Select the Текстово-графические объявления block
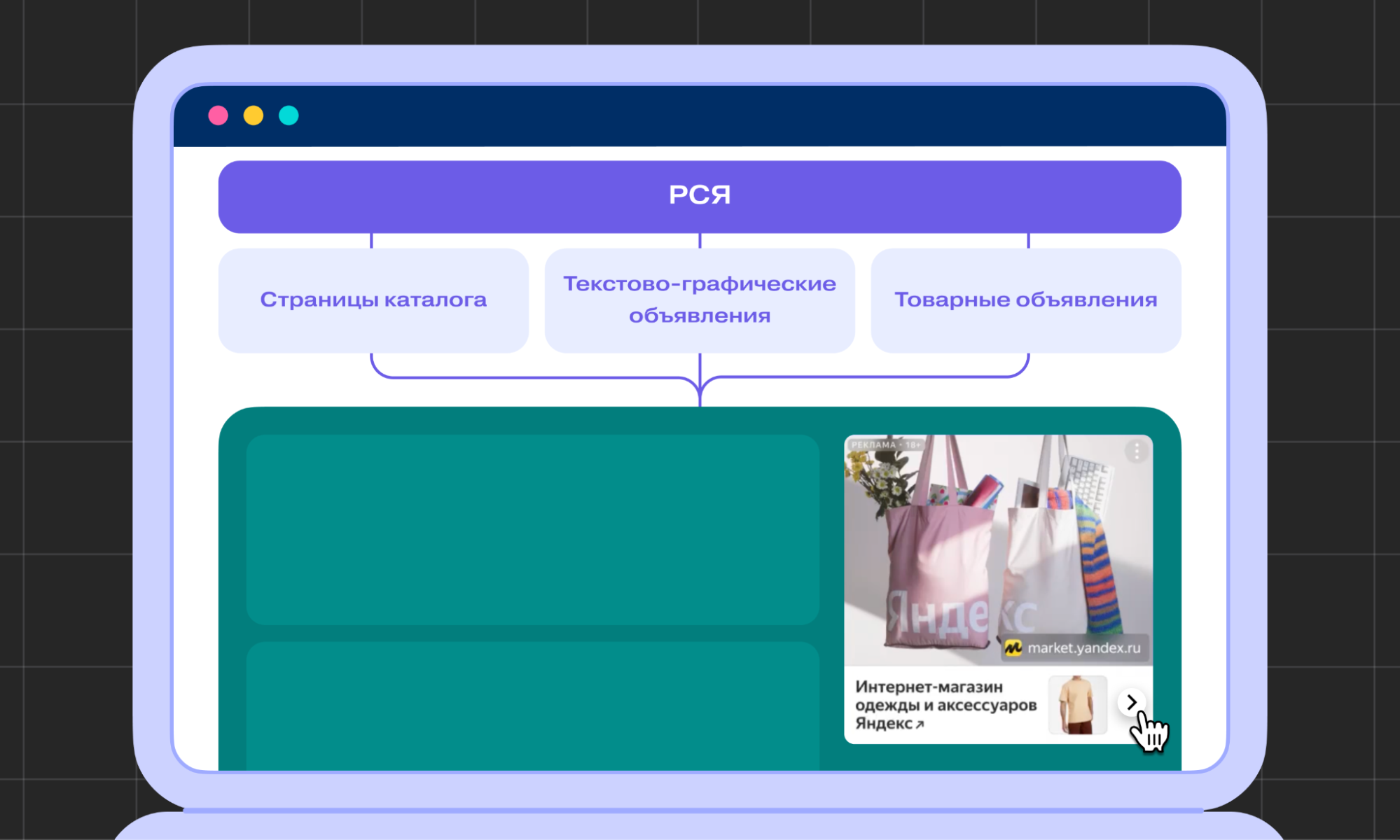Image resolution: width=1400 pixels, height=840 pixels. [700, 300]
